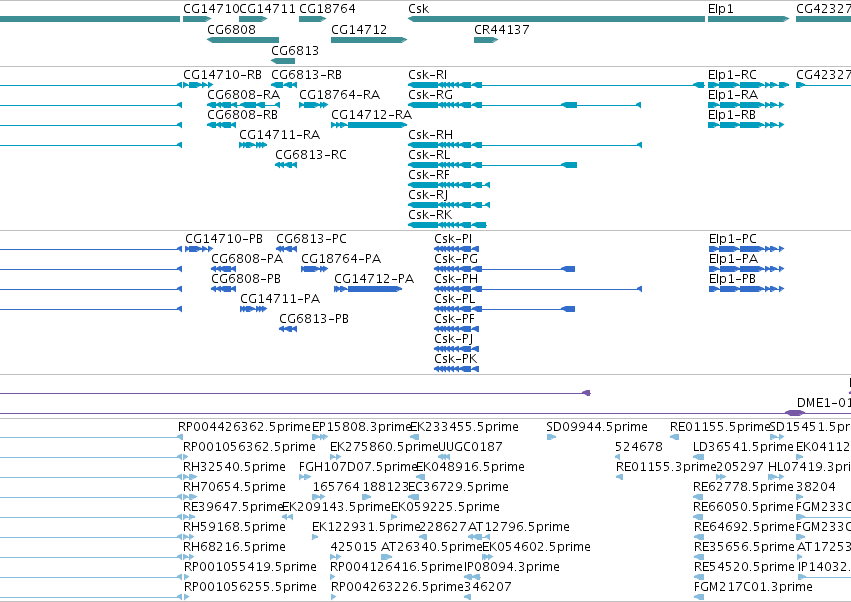This screenshot has height=602, width=851.
Task: Select the Csk-RK transcript
Action: tap(447, 225)
